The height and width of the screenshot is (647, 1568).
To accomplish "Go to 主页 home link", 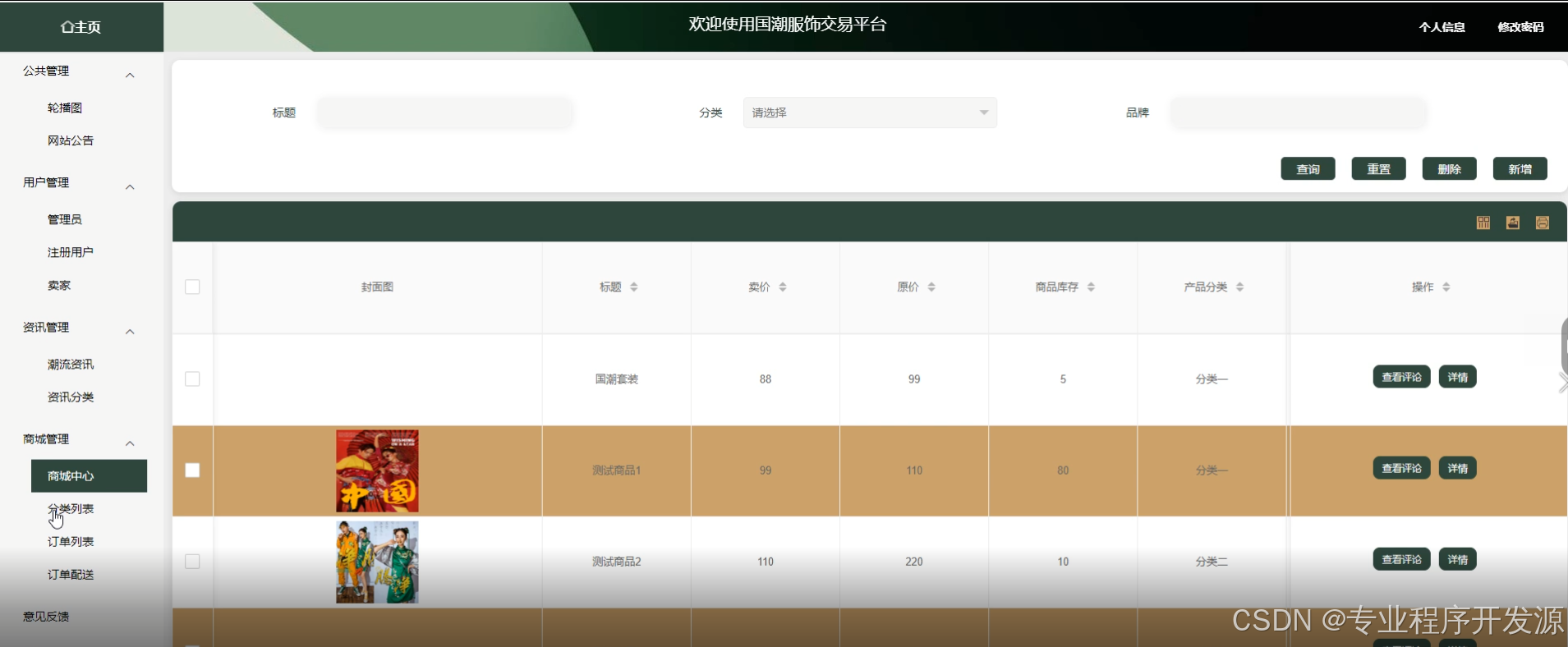I will coord(80,27).
